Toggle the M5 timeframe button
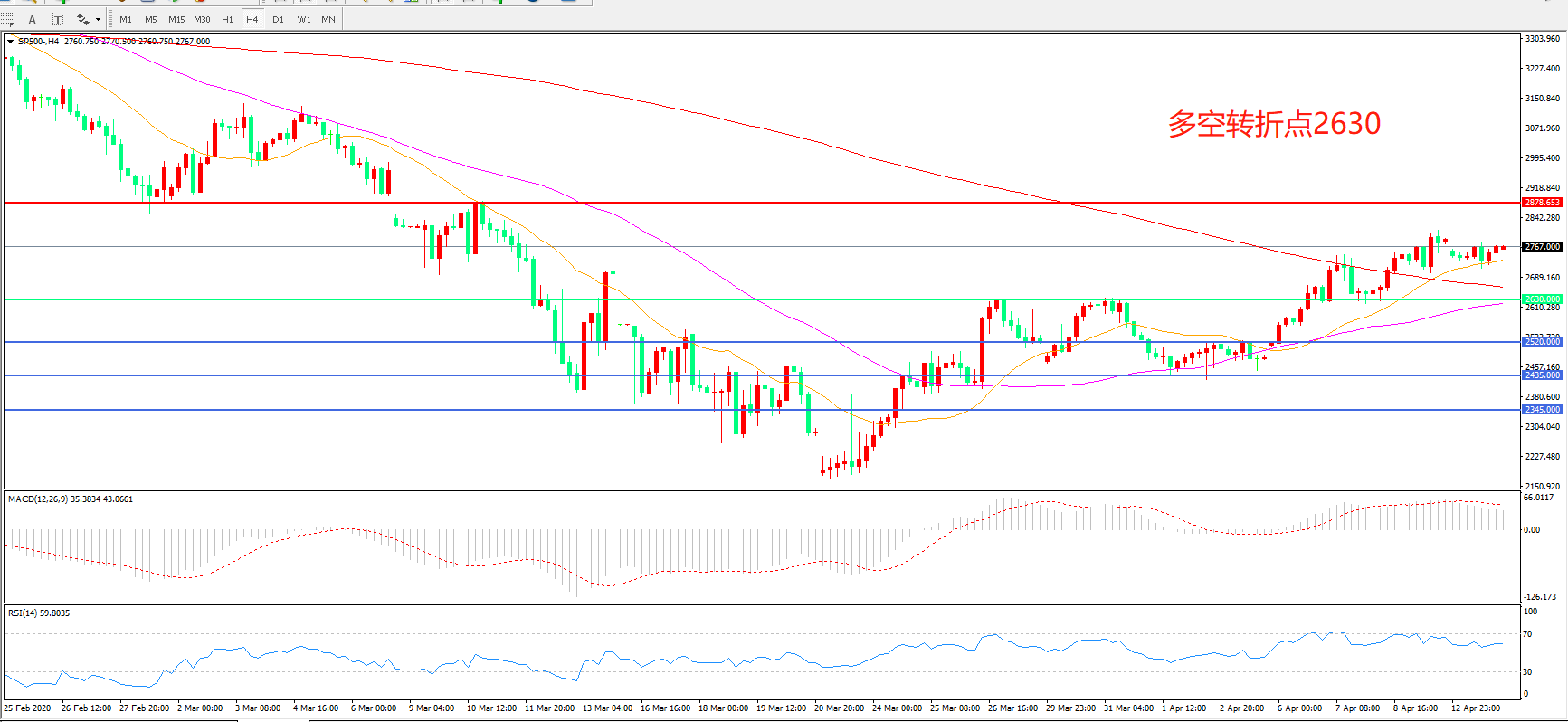 tap(150, 19)
